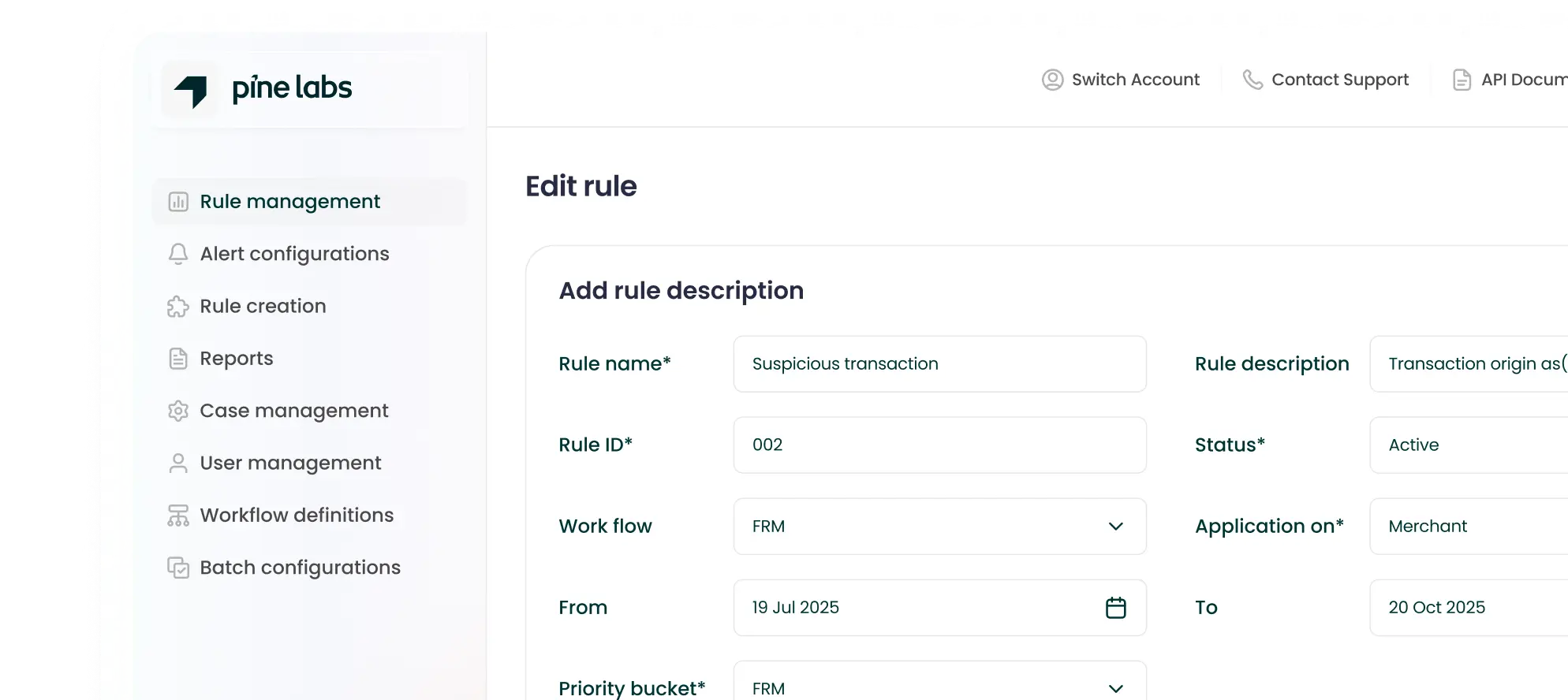The image size is (1568, 700).
Task: Click the Priority bucket* label
Action: (x=632, y=688)
